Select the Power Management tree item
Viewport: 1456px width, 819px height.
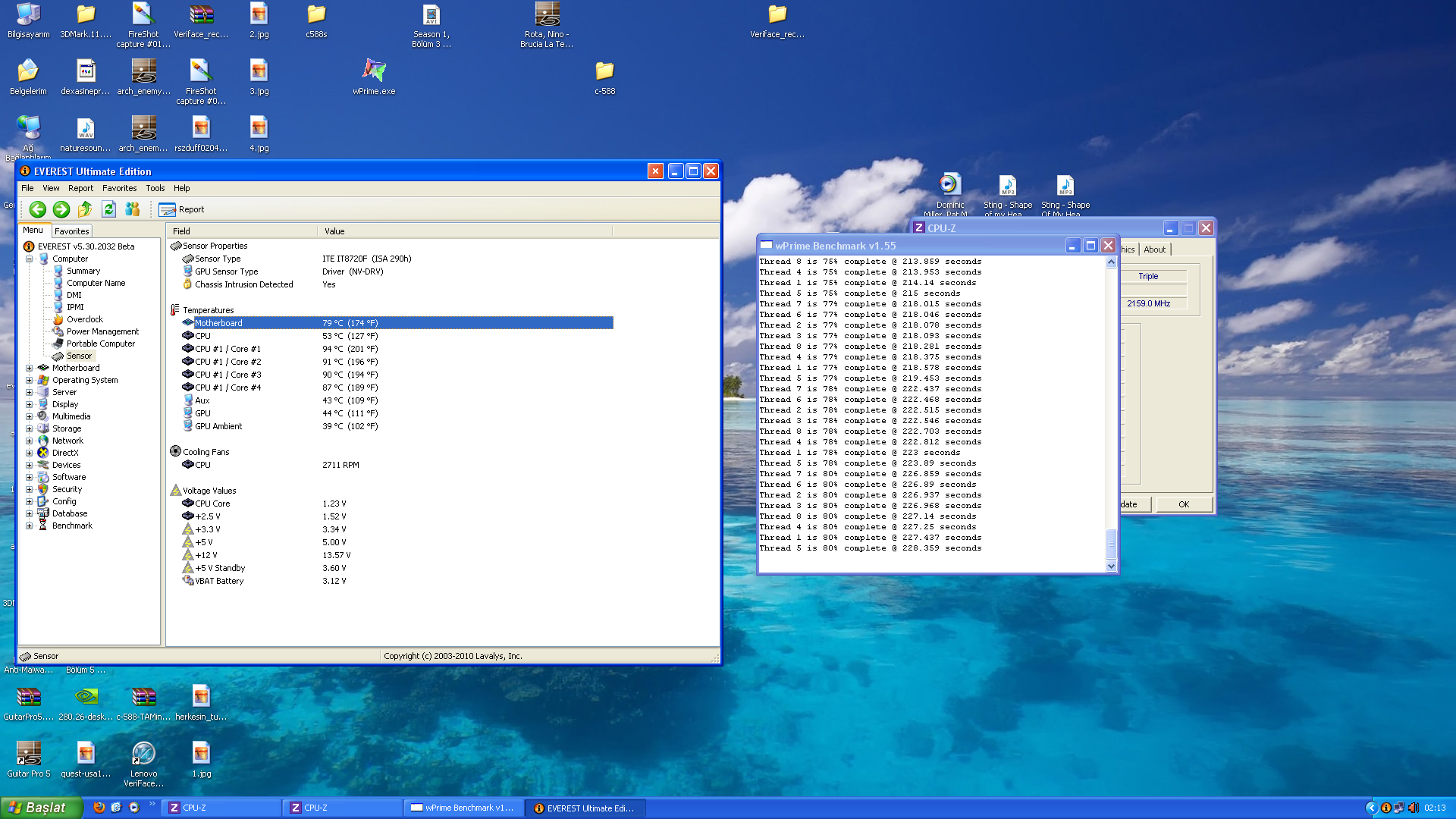(102, 331)
